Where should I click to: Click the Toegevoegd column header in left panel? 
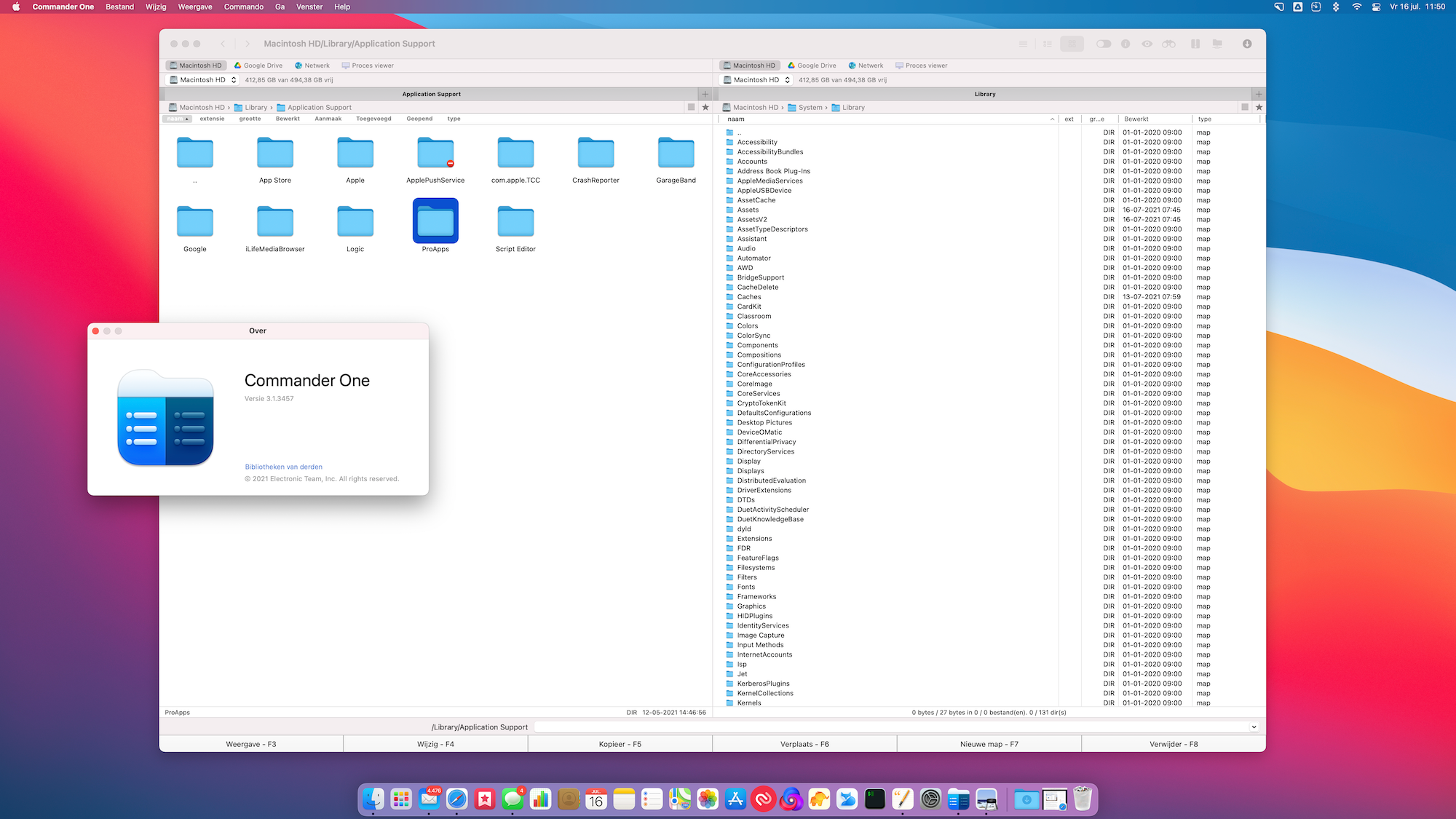tap(373, 119)
